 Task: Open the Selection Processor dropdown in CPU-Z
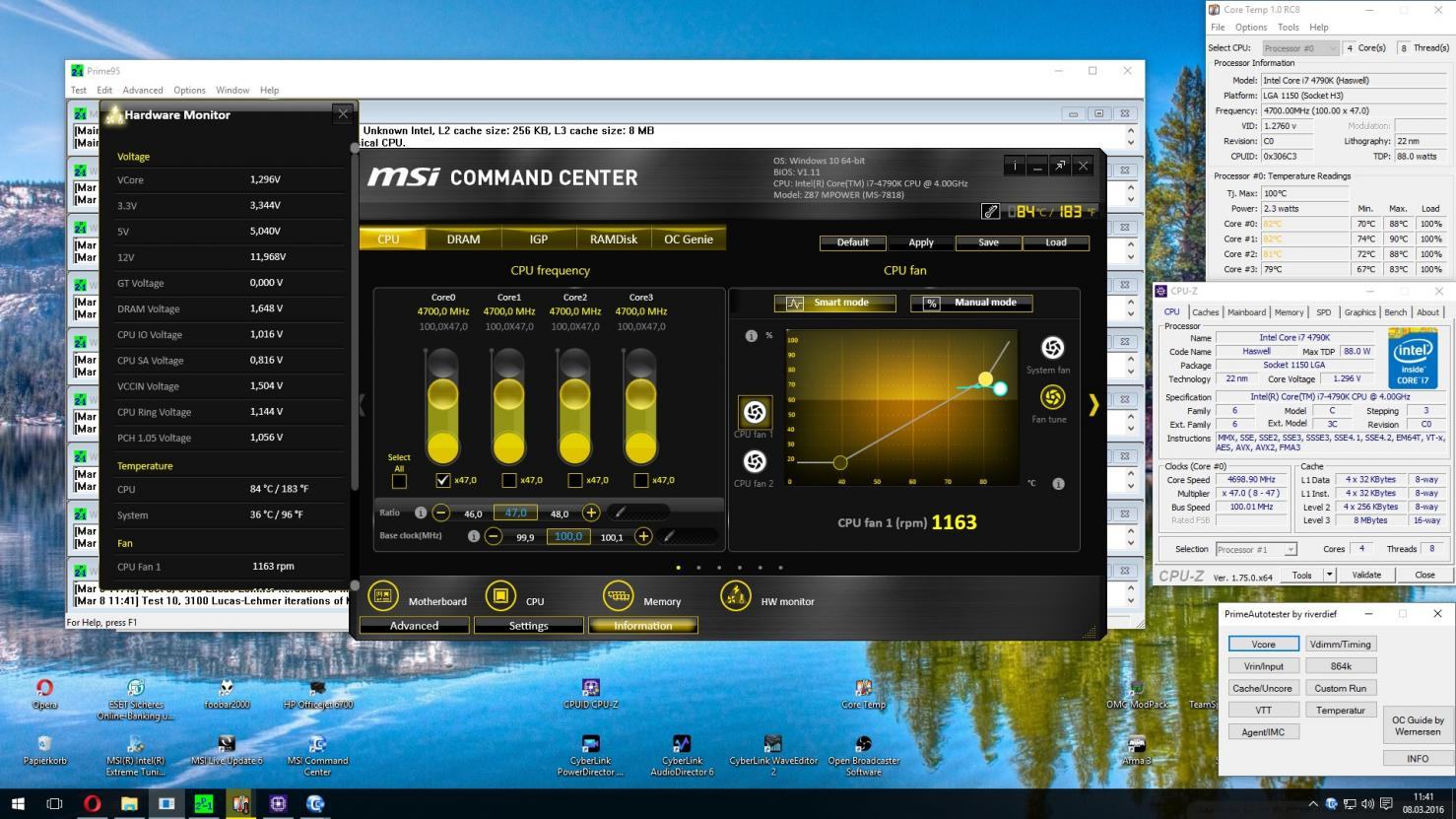point(1256,549)
